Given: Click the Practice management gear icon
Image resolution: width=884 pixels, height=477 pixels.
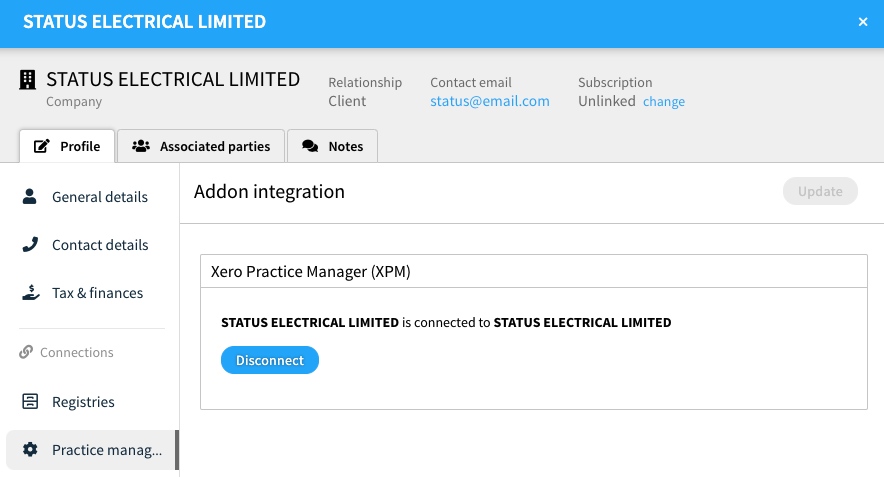Looking at the screenshot, I should tap(30, 450).
